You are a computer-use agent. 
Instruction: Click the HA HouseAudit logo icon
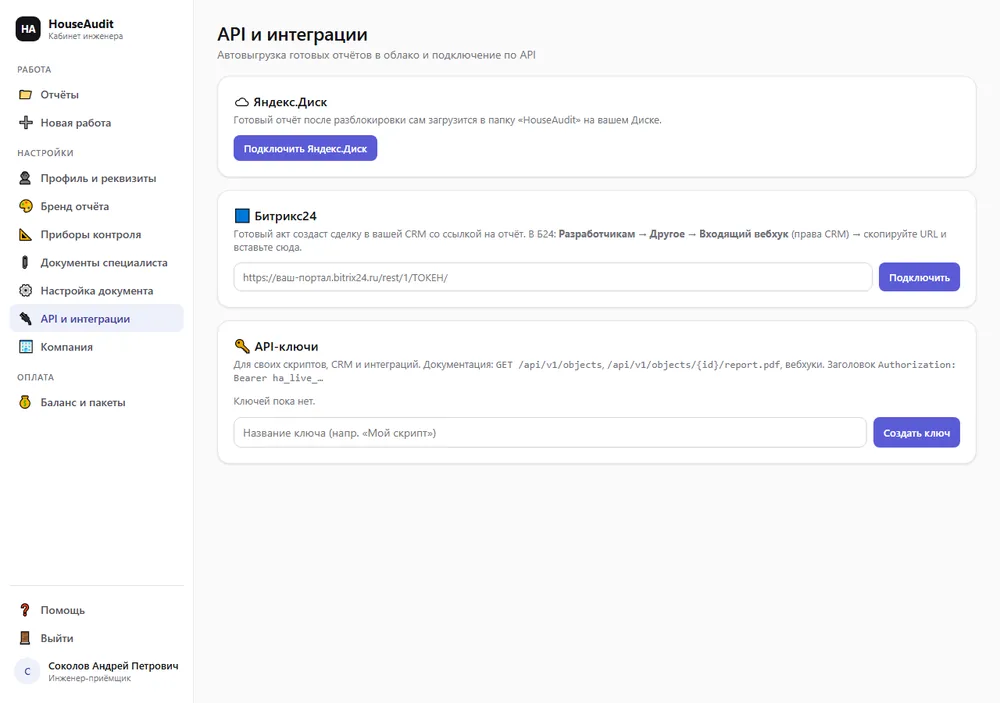(x=28, y=29)
